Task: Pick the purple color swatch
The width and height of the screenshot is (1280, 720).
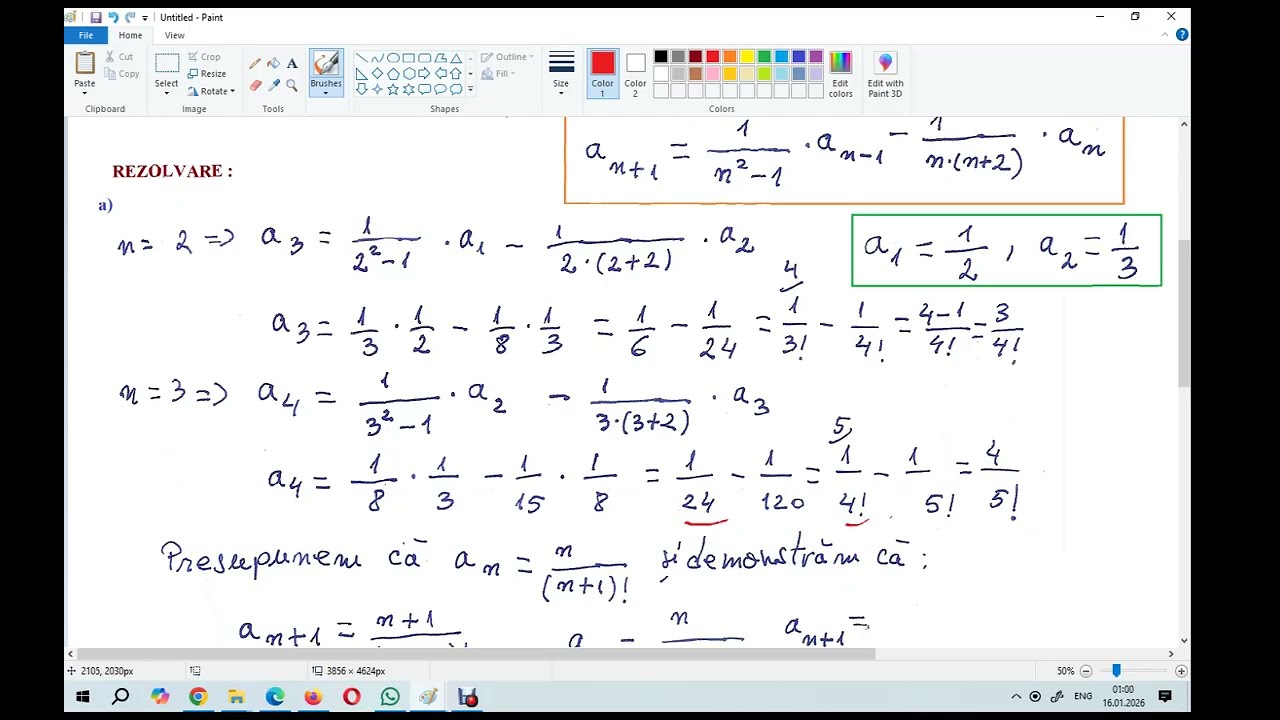Action: pos(816,57)
